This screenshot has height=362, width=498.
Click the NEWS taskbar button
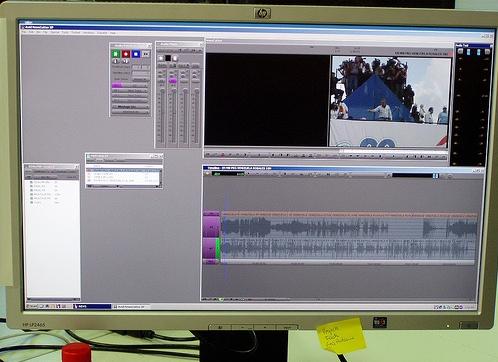pos(92,306)
